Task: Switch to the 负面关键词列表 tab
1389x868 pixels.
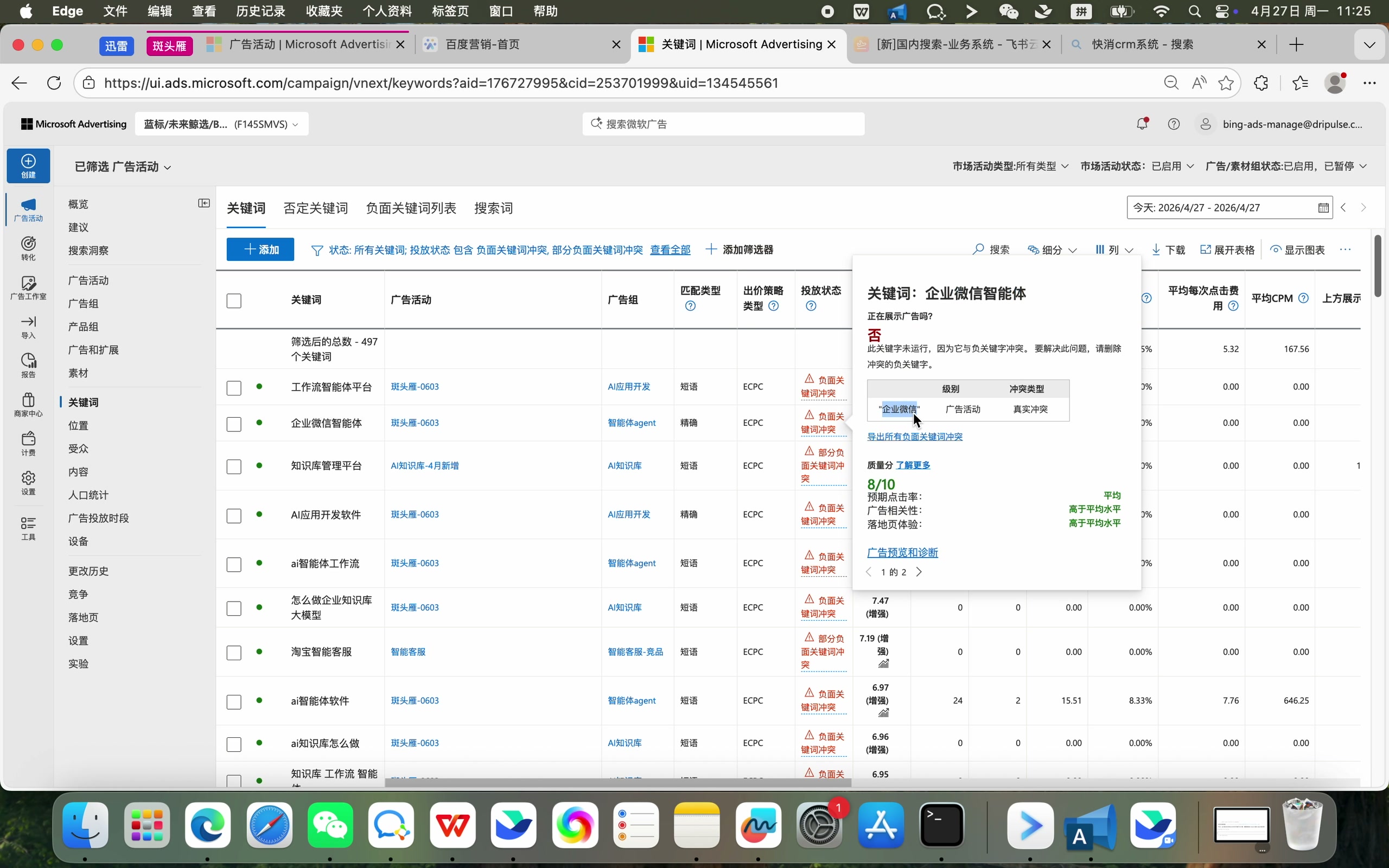Action: 411,208
